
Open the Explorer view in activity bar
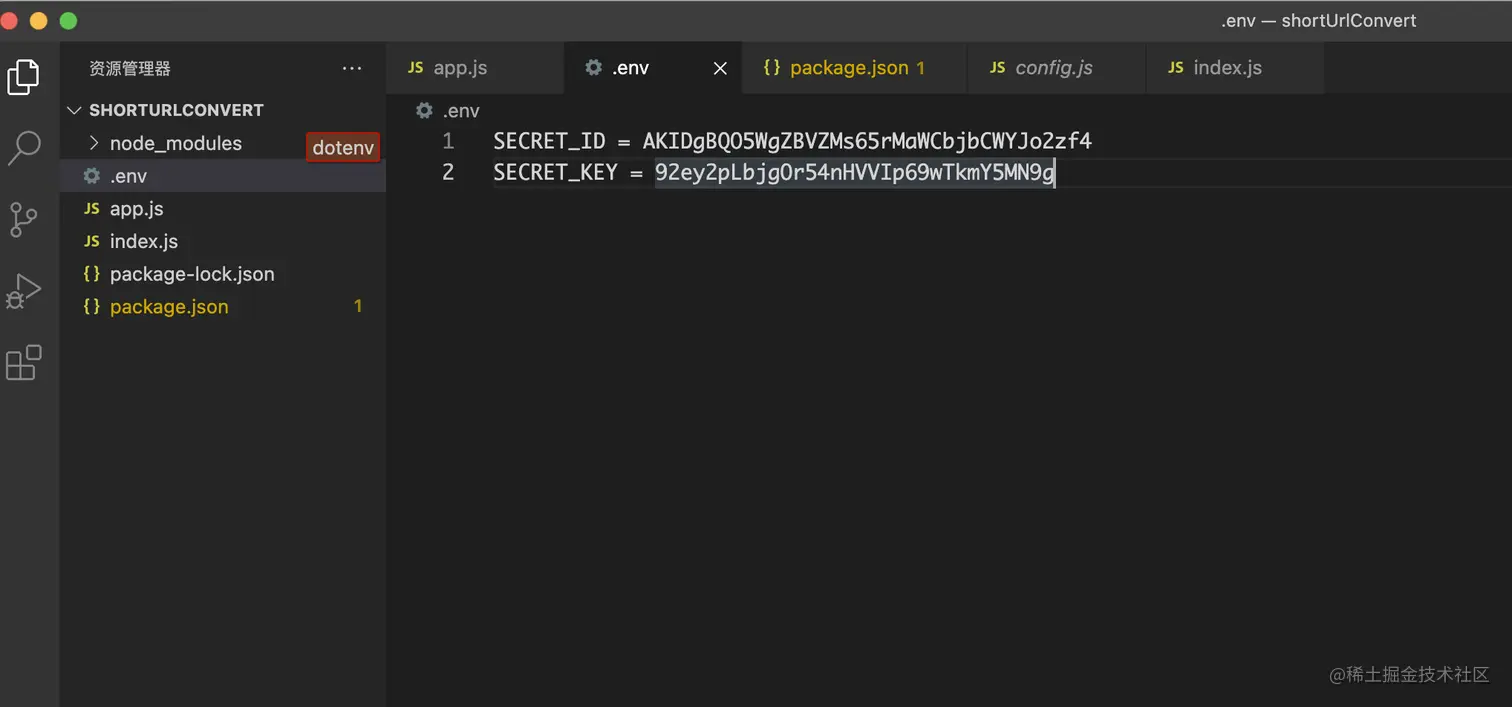pyautogui.click(x=24, y=77)
